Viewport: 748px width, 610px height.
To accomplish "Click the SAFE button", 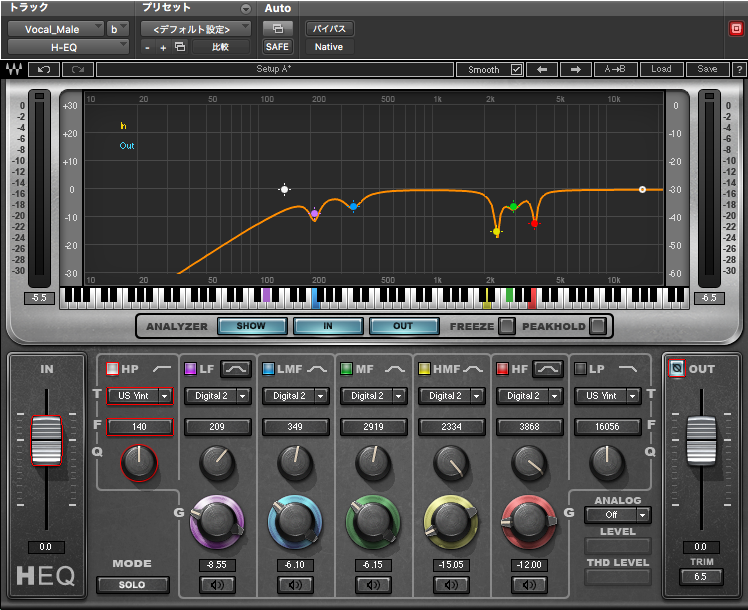I will click(x=277, y=47).
